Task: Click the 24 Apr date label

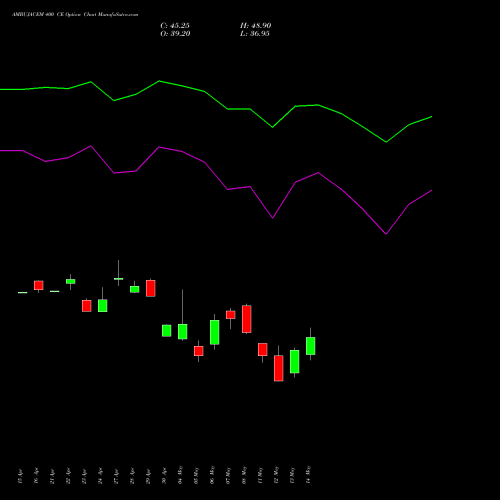Action: click(100, 476)
